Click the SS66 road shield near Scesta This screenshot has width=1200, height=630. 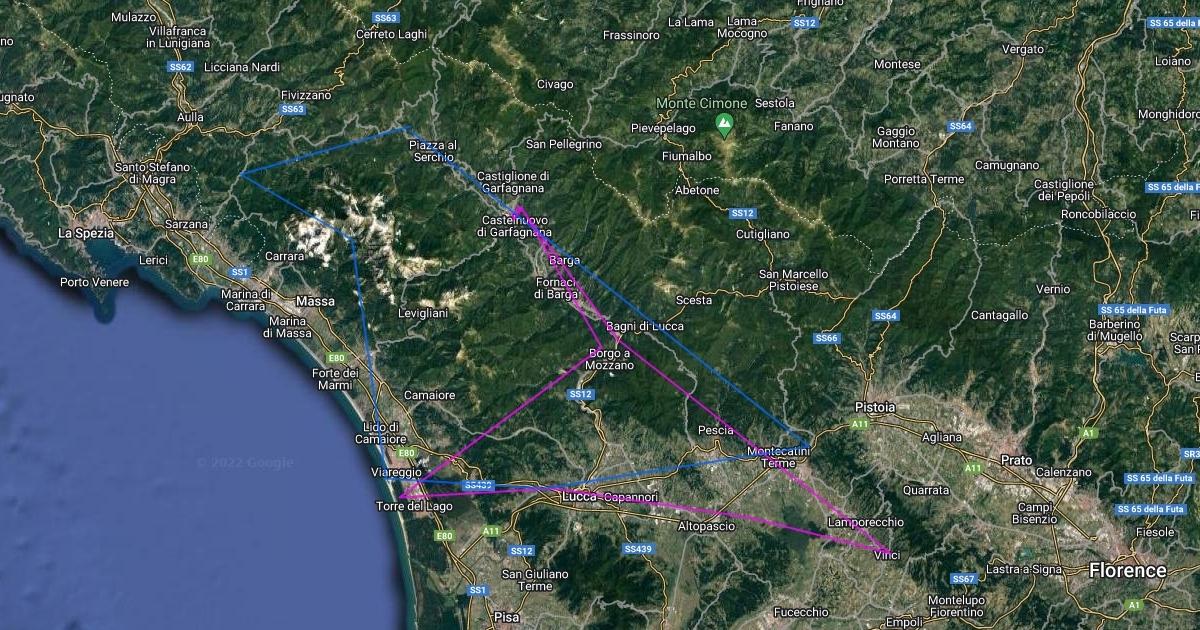(x=826, y=339)
